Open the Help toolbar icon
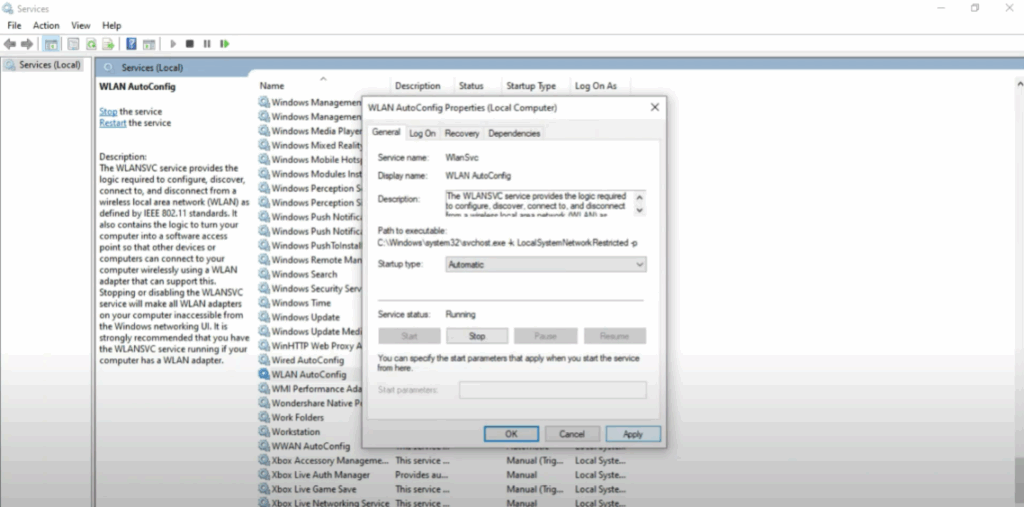Image resolution: width=1024 pixels, height=507 pixels. coord(131,44)
